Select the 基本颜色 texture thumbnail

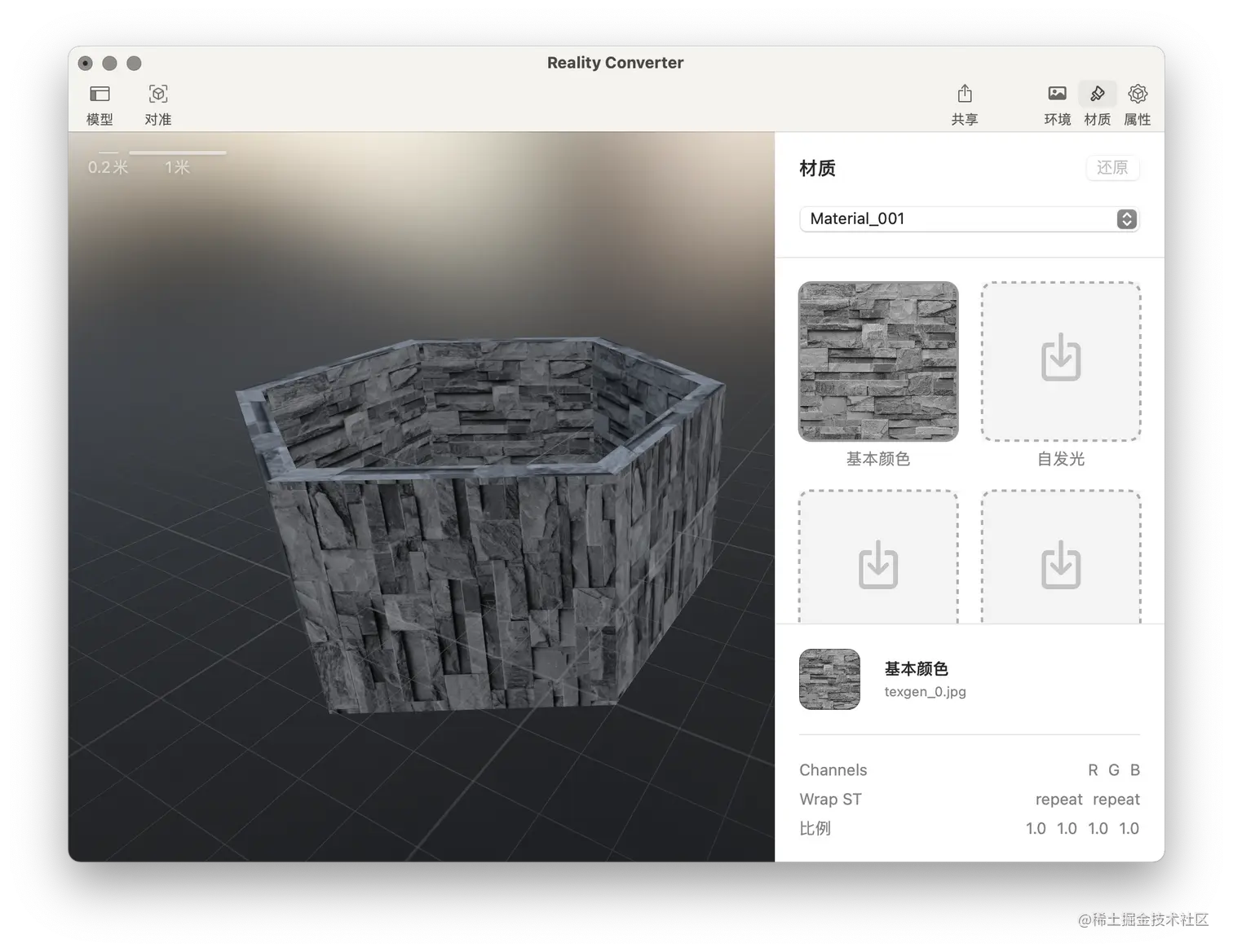pyautogui.click(x=877, y=361)
